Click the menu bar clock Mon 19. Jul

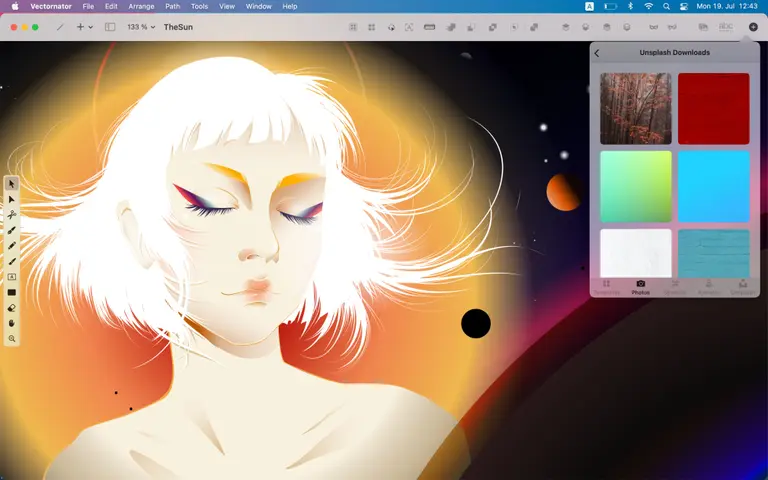tap(727, 6)
